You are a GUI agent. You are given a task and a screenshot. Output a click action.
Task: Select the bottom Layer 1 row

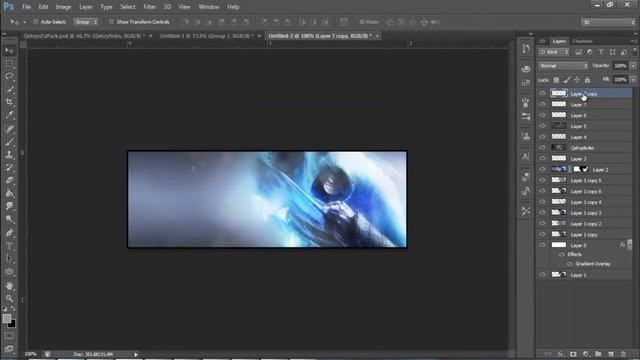(584, 275)
